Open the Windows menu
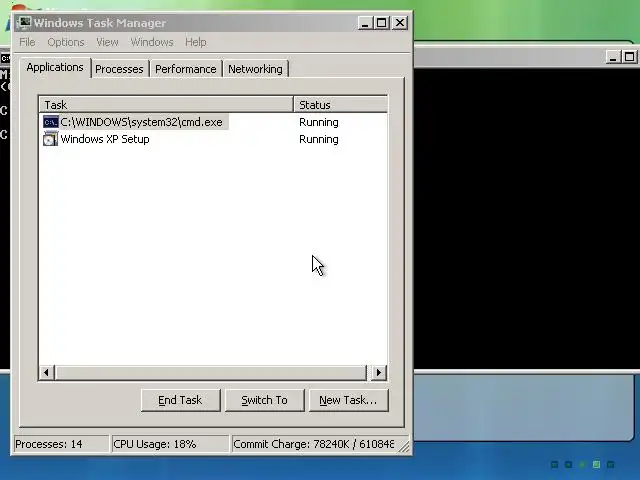The width and height of the screenshot is (640, 480). coord(152,42)
